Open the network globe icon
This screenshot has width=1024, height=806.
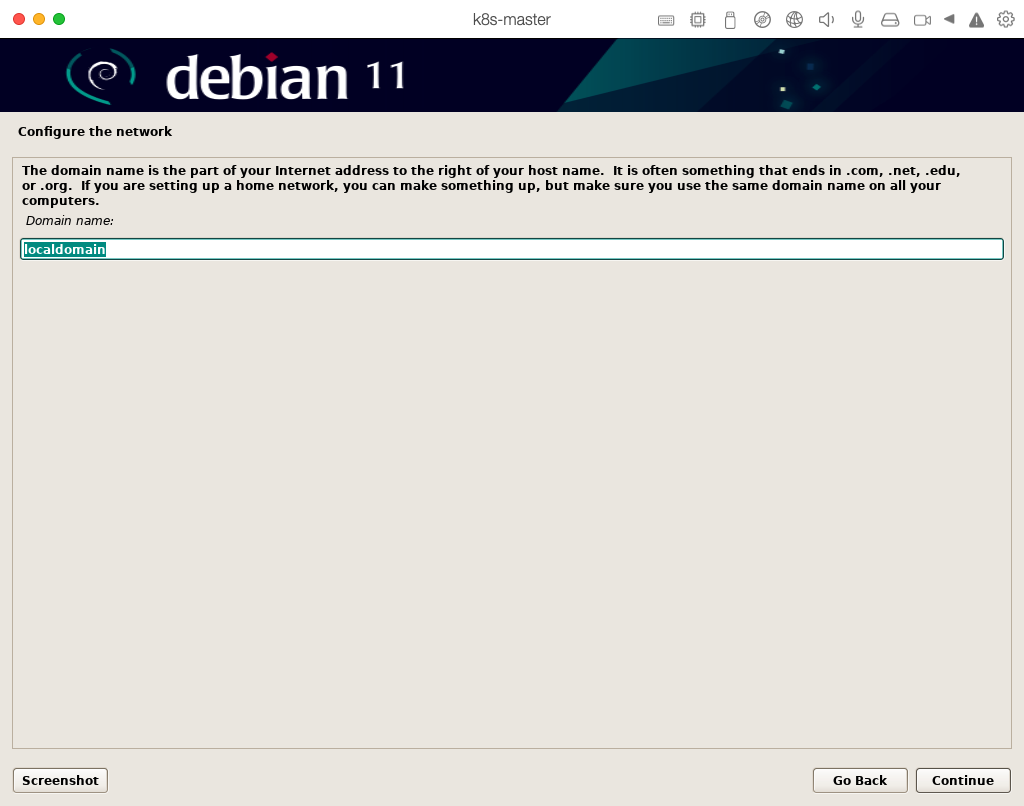click(x=794, y=20)
